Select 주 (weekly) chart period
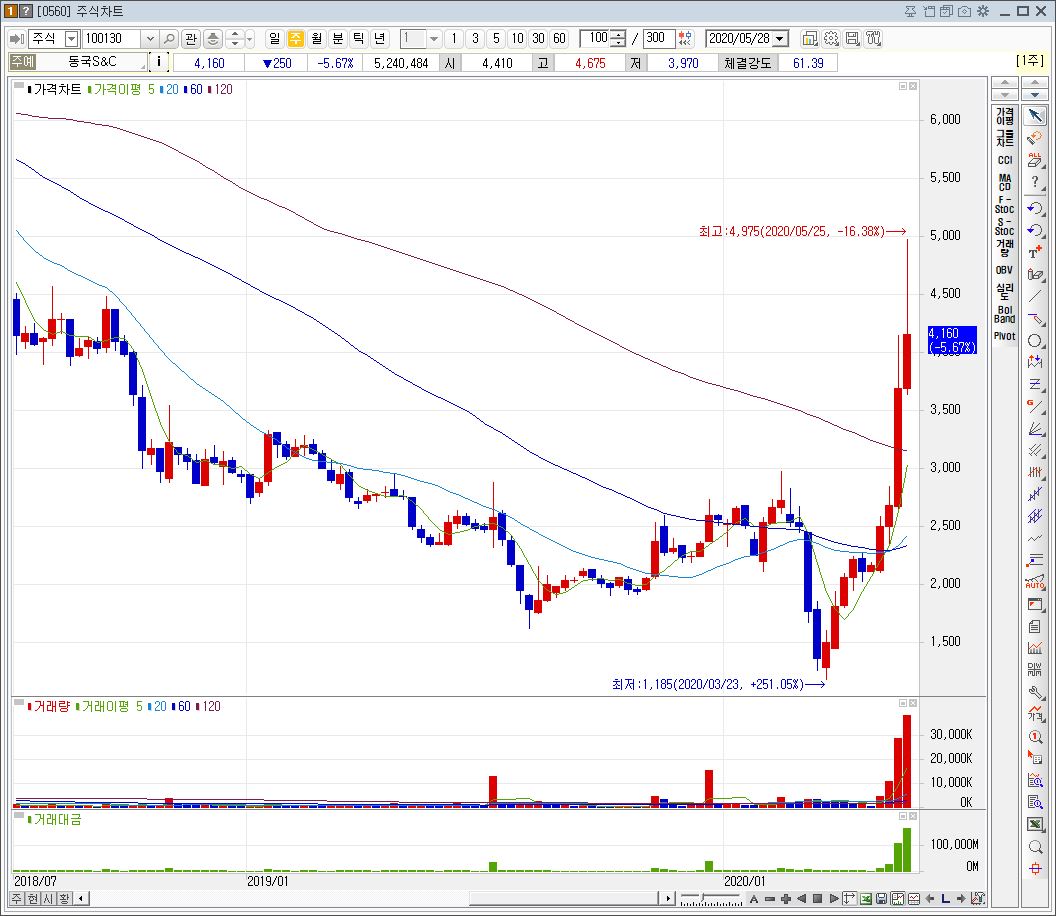This screenshot has width=1056, height=916. (296, 38)
